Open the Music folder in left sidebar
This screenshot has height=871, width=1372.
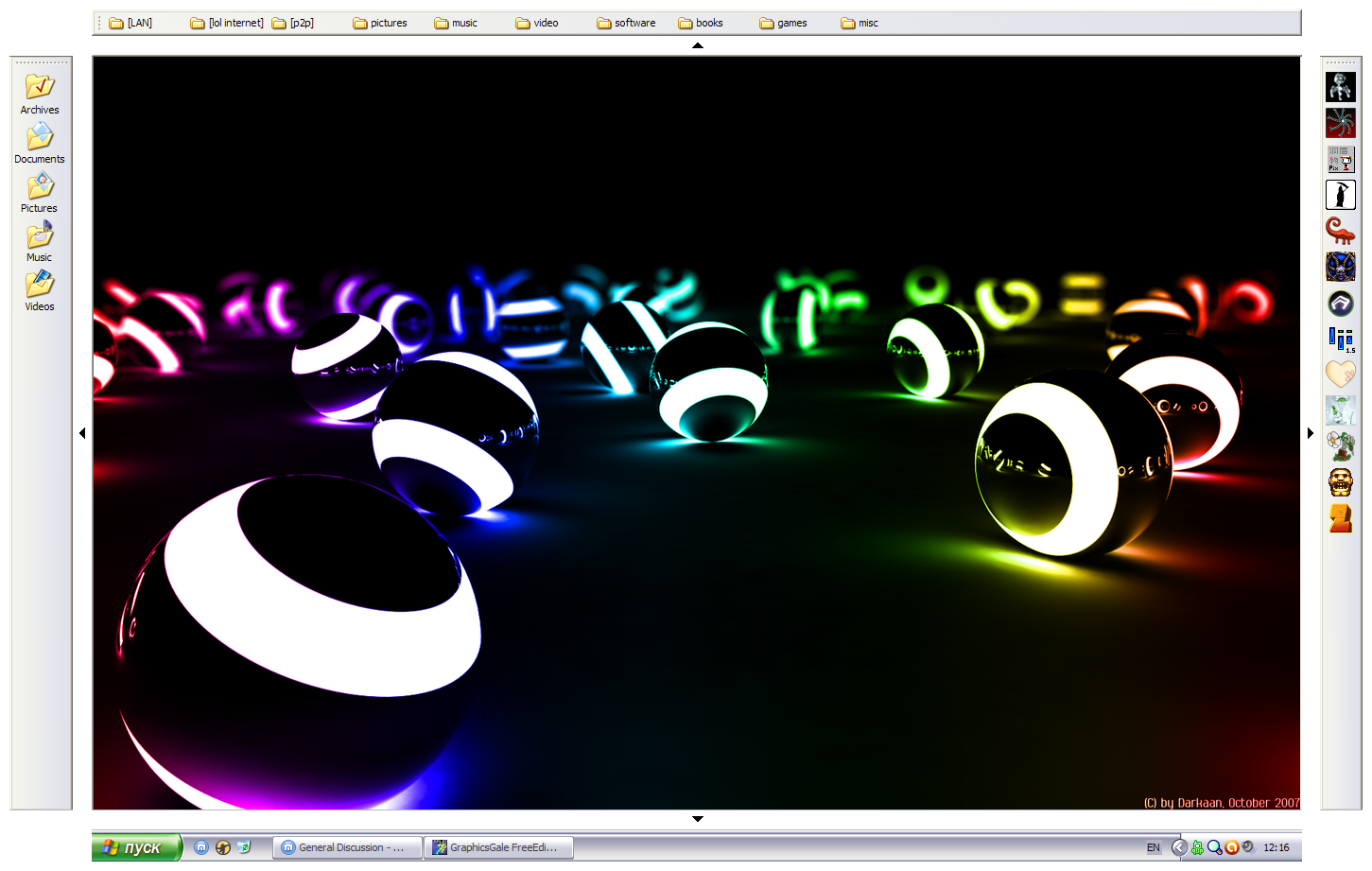click(40, 235)
